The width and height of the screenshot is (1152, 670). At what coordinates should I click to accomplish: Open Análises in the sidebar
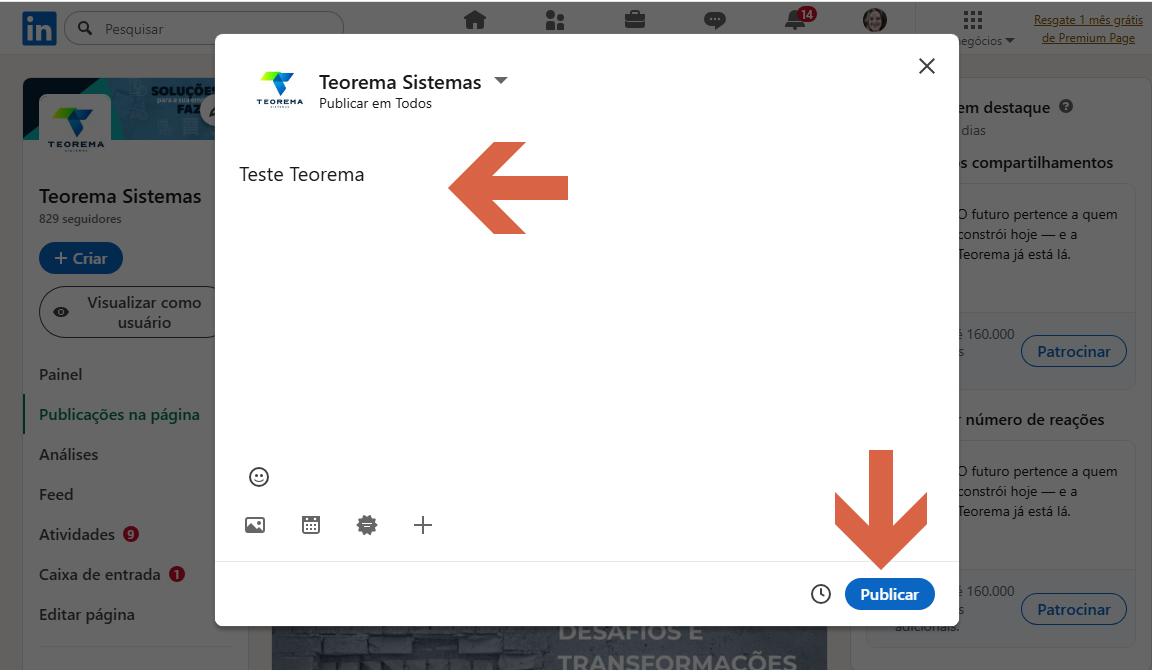[68, 455]
